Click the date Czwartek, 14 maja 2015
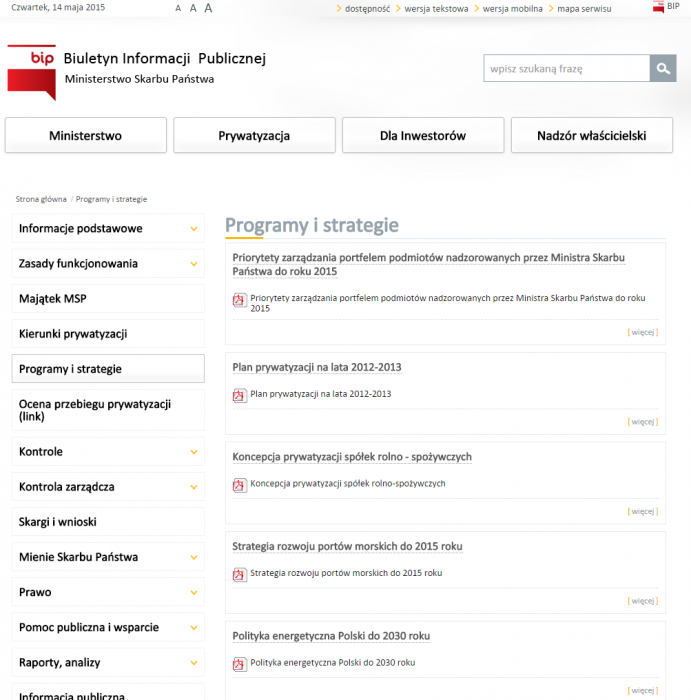The height and width of the screenshot is (700, 691). point(58,8)
